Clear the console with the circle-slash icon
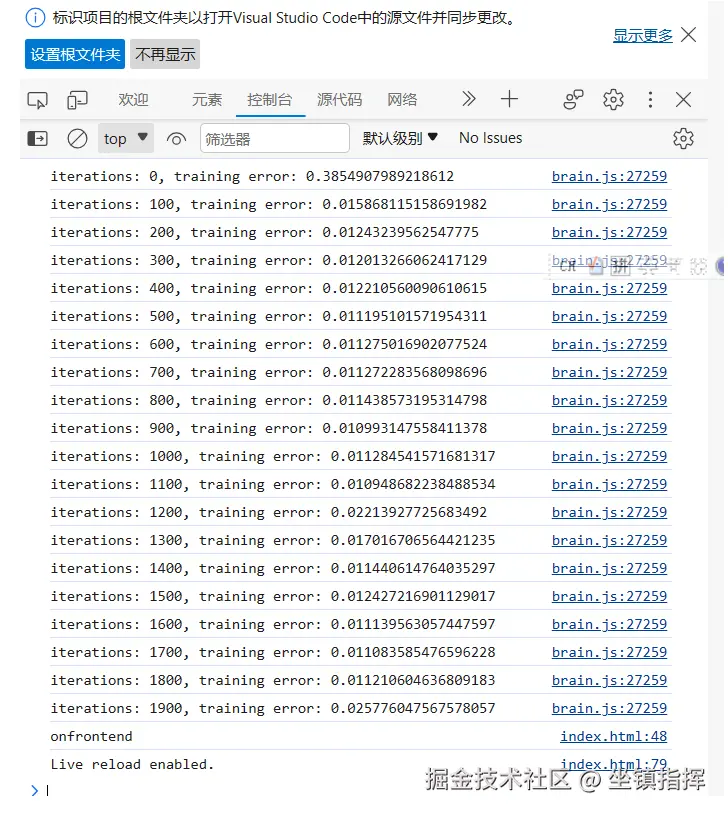The height and width of the screenshot is (815, 728). coord(77,139)
